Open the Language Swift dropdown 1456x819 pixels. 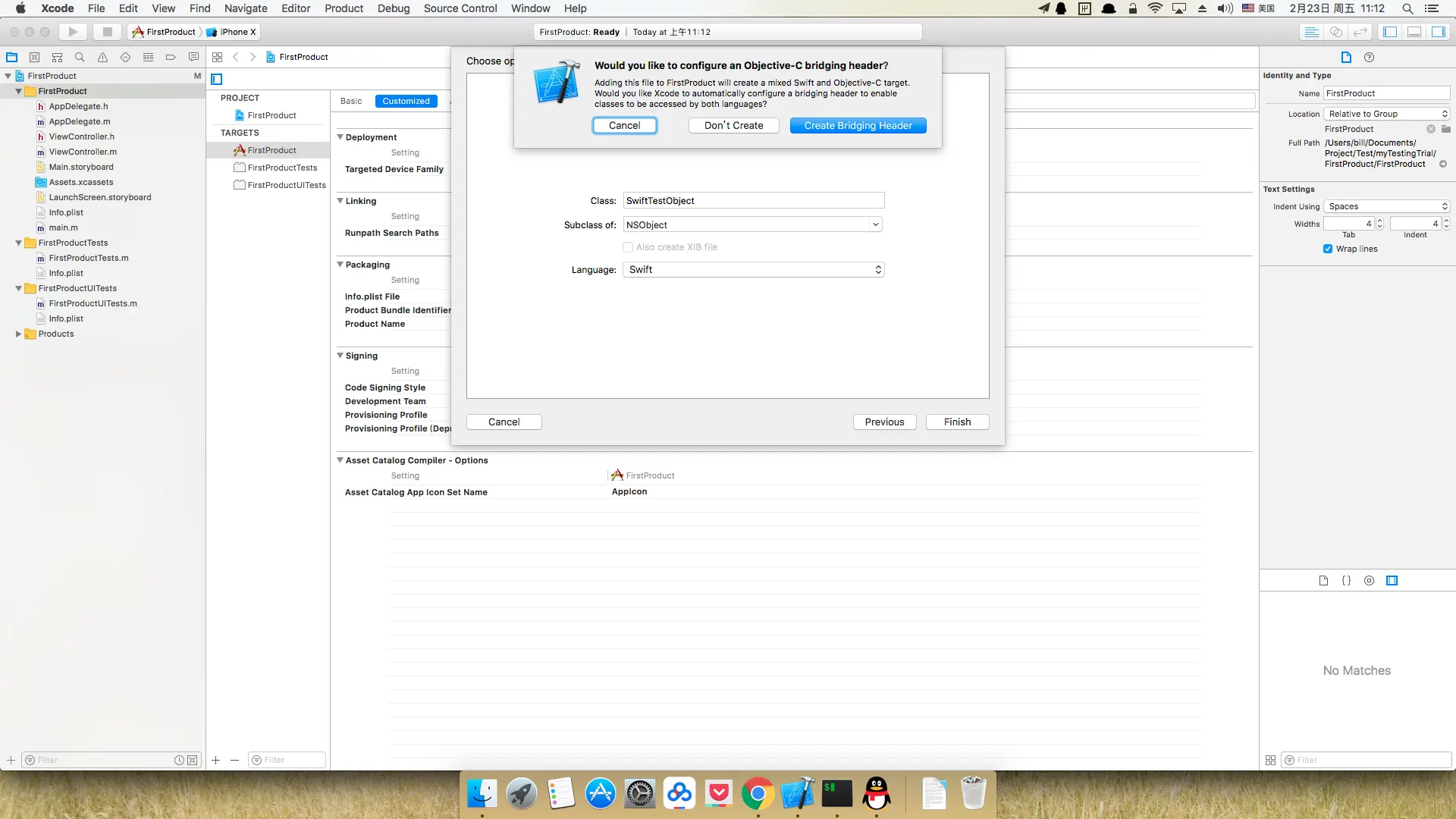point(753,269)
